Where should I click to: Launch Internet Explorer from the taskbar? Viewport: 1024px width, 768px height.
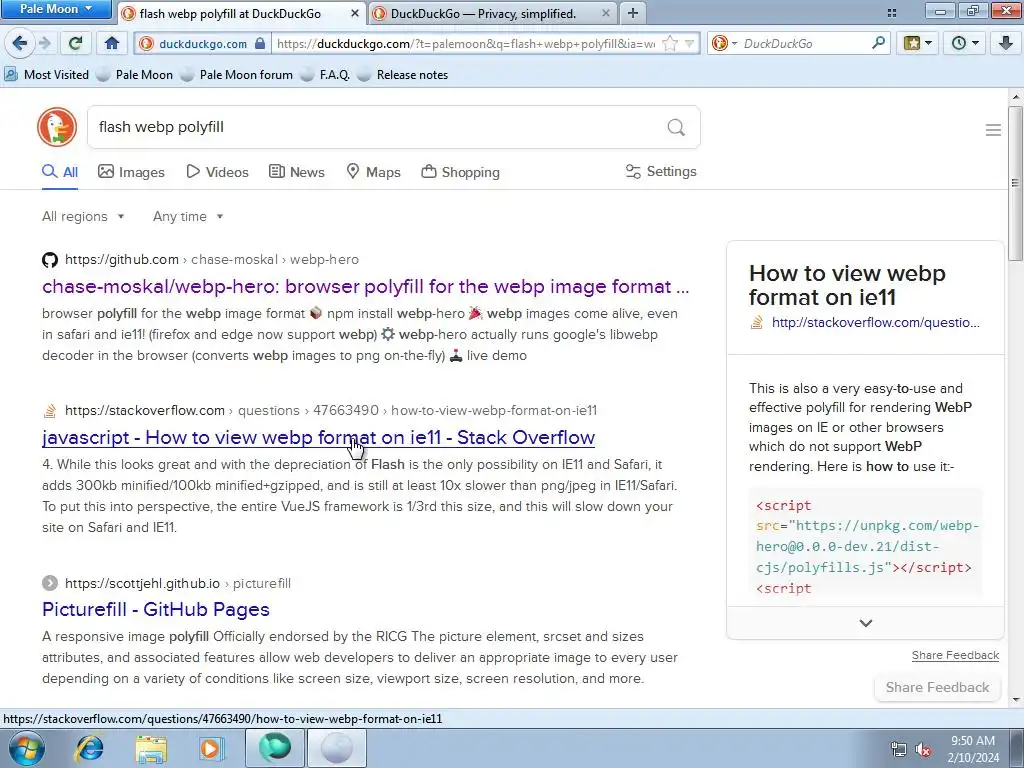[89, 748]
